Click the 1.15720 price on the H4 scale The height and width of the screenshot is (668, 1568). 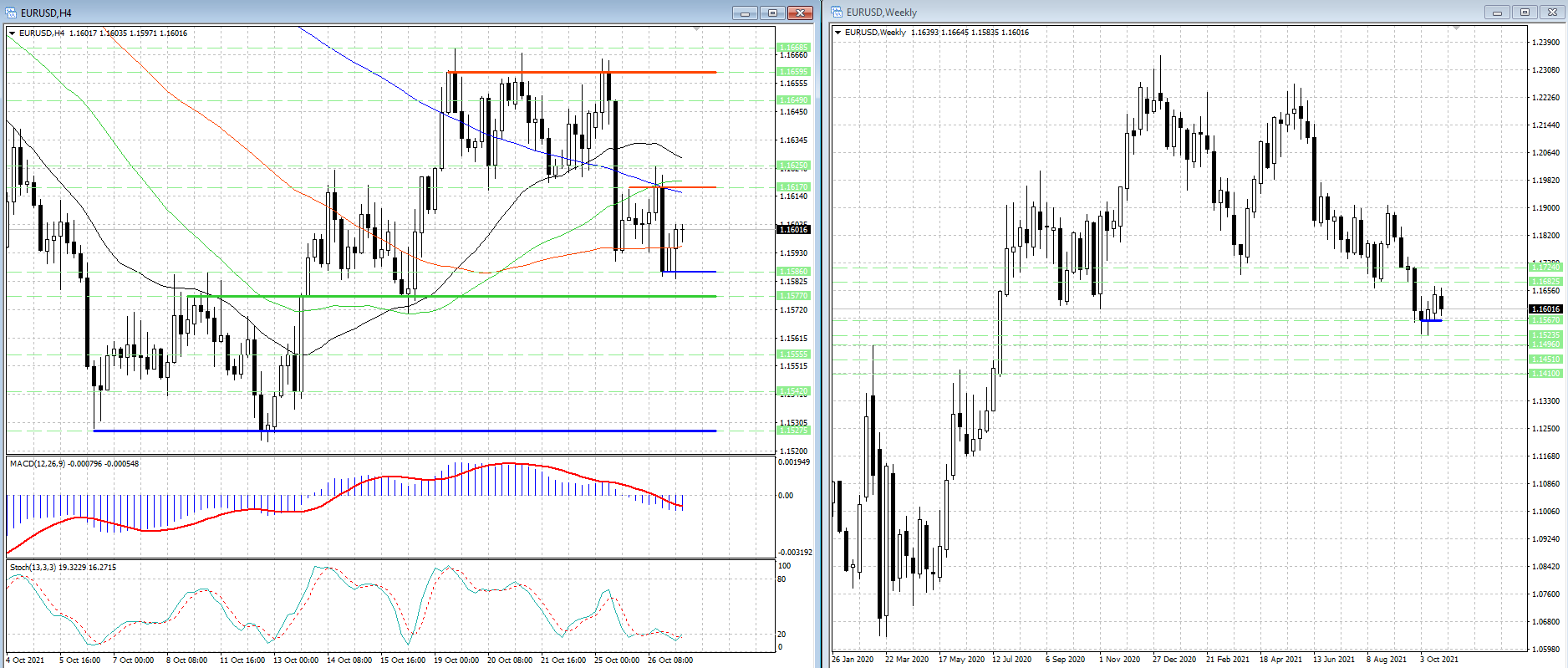[x=793, y=310]
